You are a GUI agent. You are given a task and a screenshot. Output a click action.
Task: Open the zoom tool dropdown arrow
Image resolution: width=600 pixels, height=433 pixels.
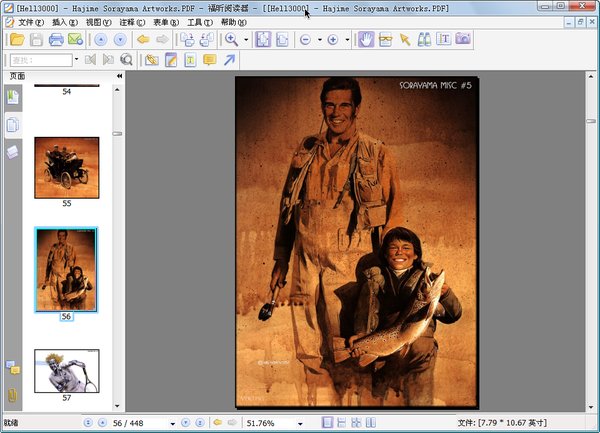pos(245,40)
